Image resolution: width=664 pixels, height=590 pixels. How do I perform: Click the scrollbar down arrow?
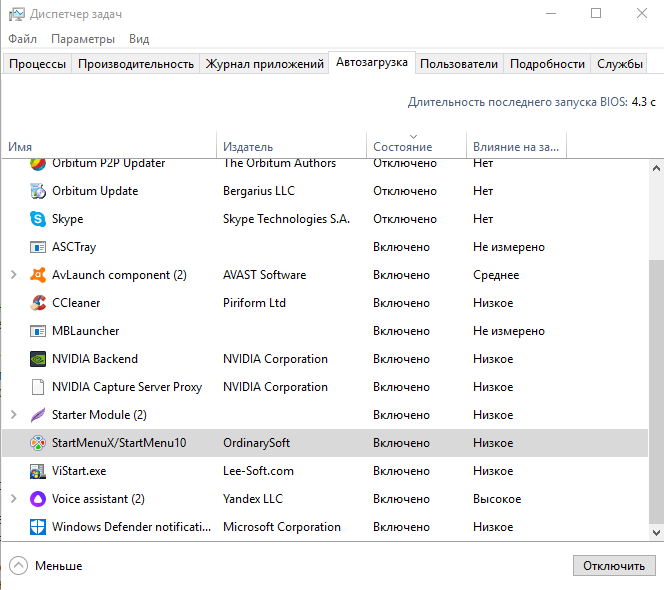coord(656,532)
